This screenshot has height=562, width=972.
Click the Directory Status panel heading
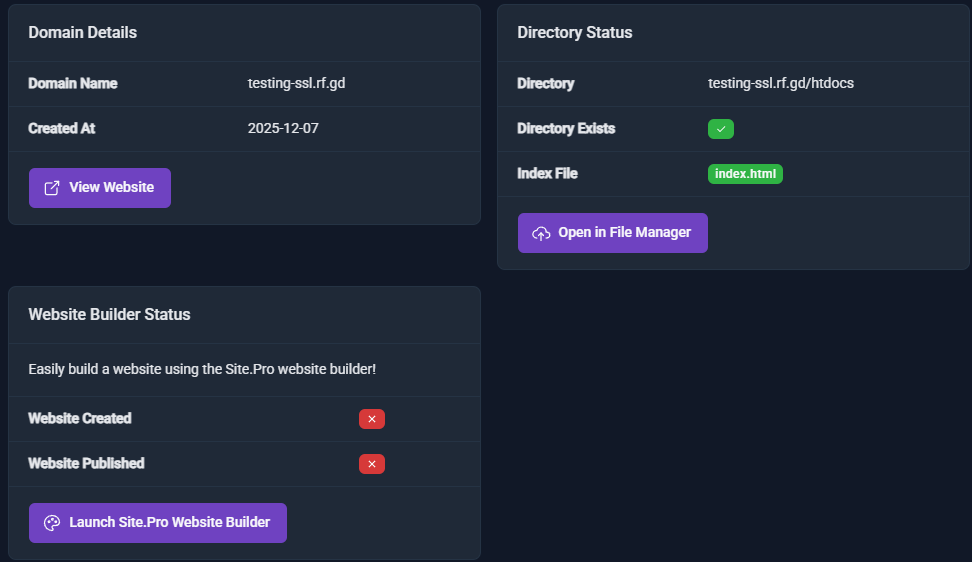pos(574,33)
